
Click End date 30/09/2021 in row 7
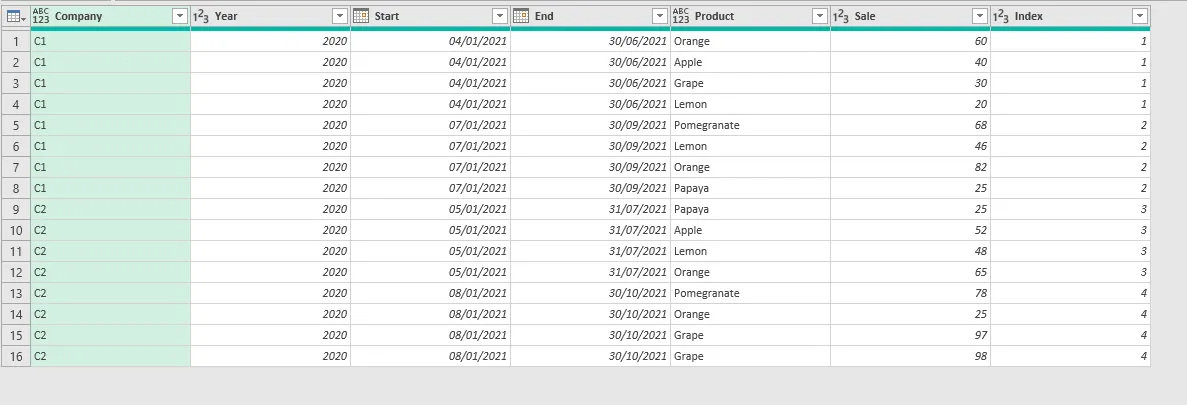590,167
